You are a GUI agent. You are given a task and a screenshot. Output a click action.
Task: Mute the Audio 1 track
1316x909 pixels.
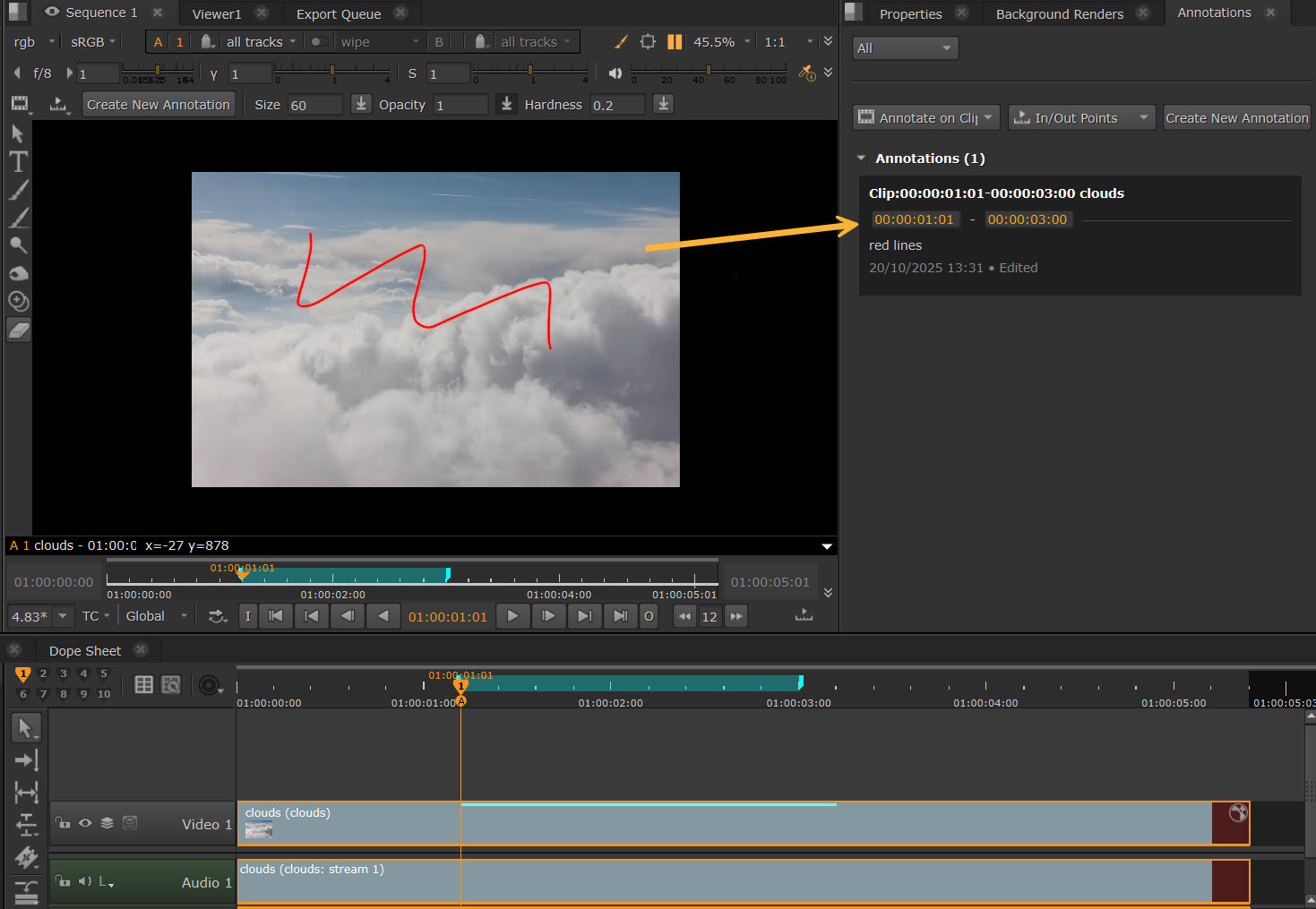[x=85, y=881]
